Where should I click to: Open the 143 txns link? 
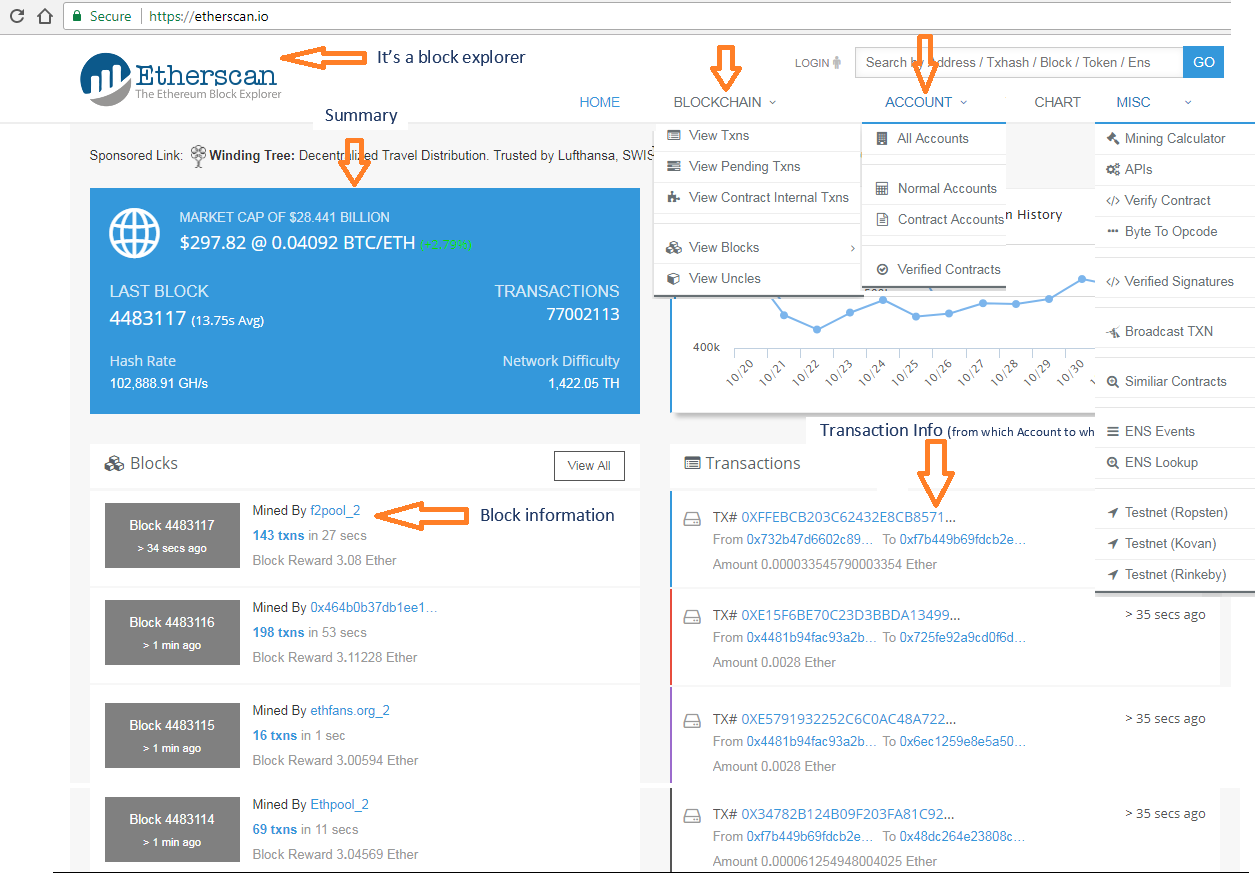click(x=278, y=536)
